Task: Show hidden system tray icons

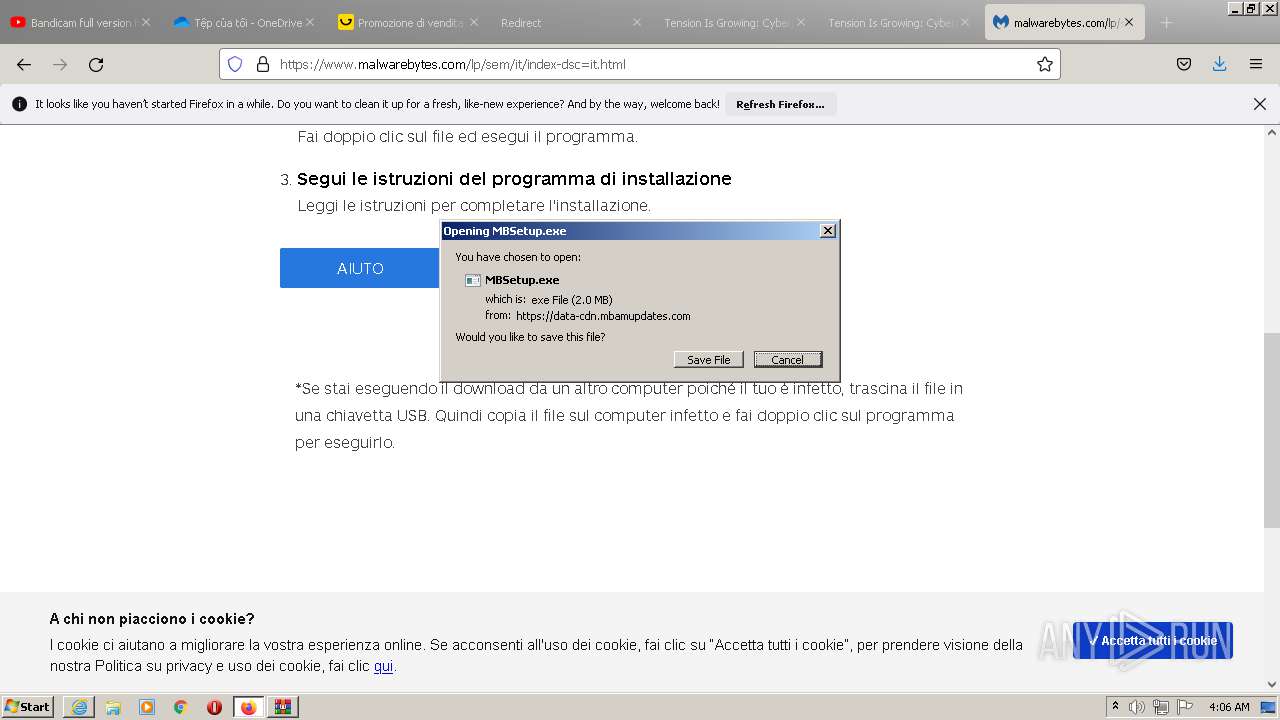Action: click(1115, 706)
